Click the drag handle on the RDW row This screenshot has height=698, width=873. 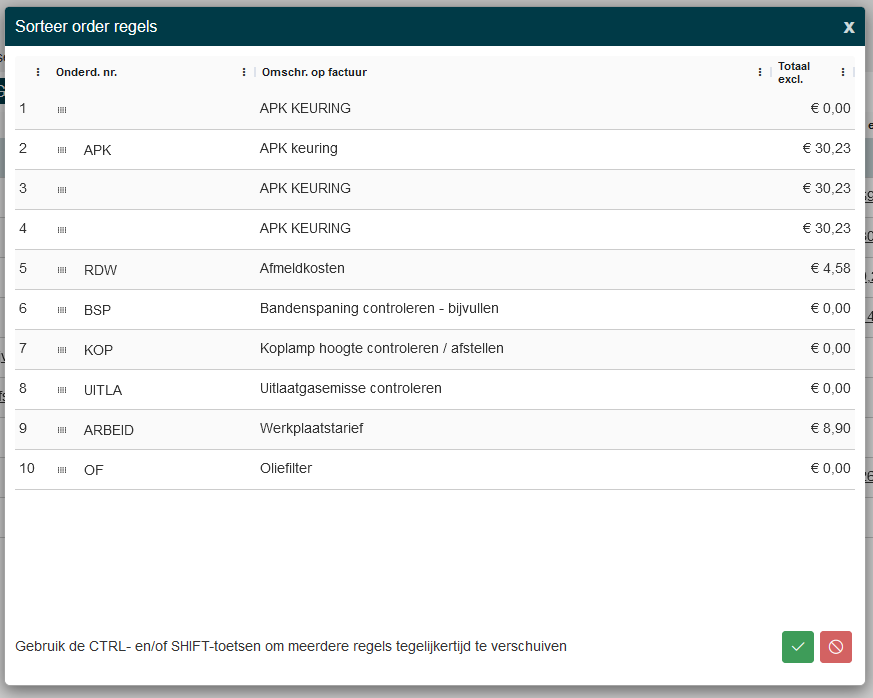point(62,270)
